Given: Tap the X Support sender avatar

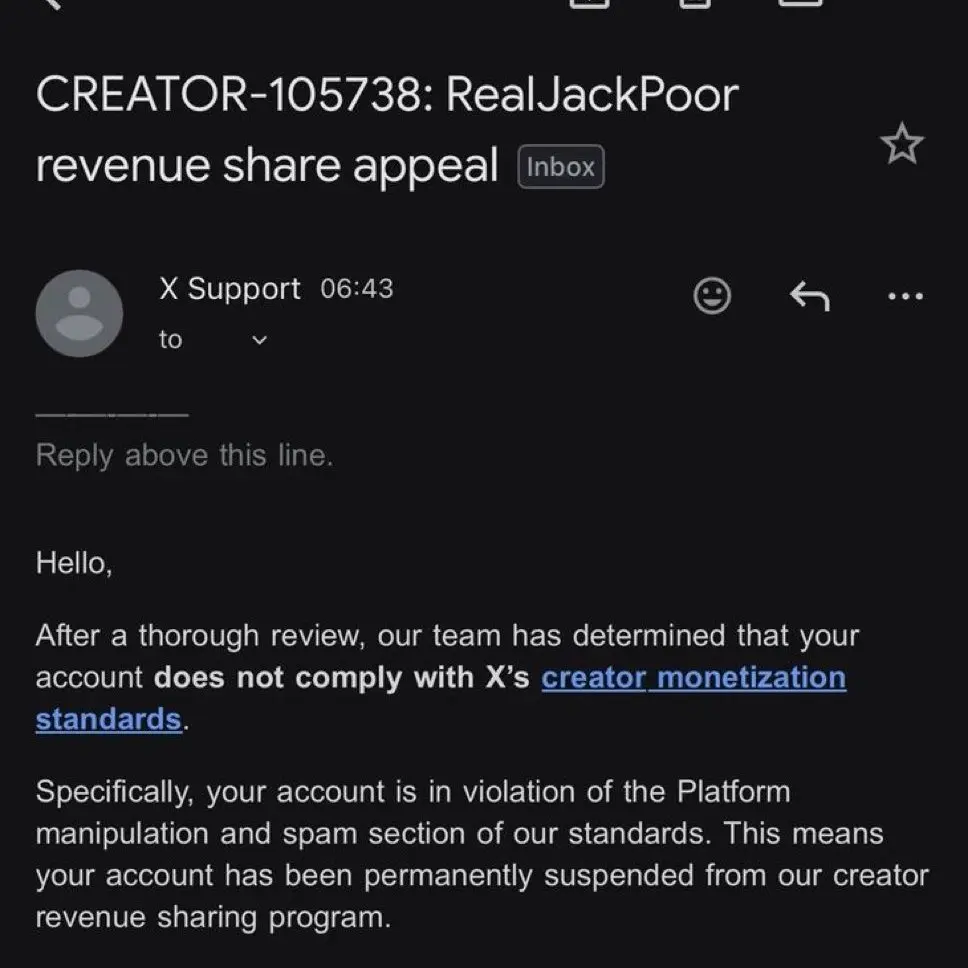Looking at the screenshot, I should (79, 313).
